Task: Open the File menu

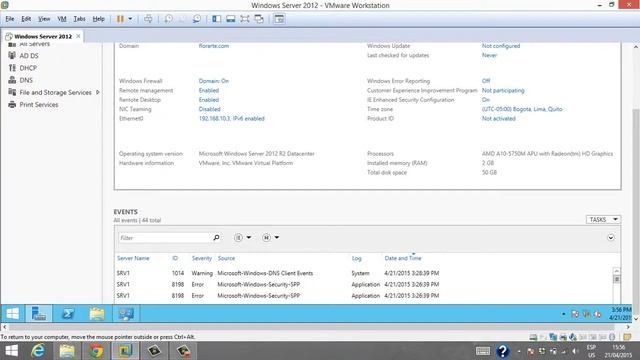Action: [x=10, y=19]
